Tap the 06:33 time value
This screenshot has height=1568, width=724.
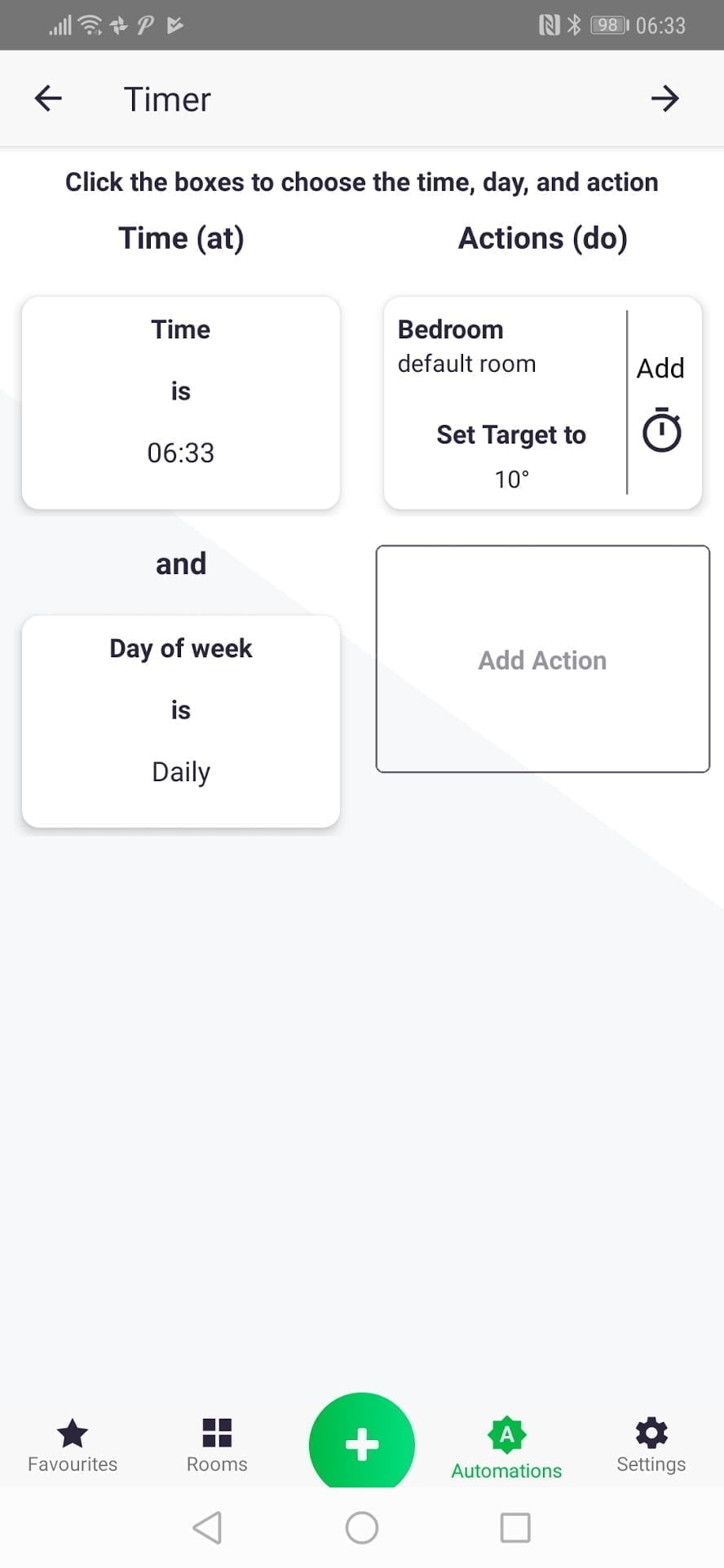tap(181, 453)
